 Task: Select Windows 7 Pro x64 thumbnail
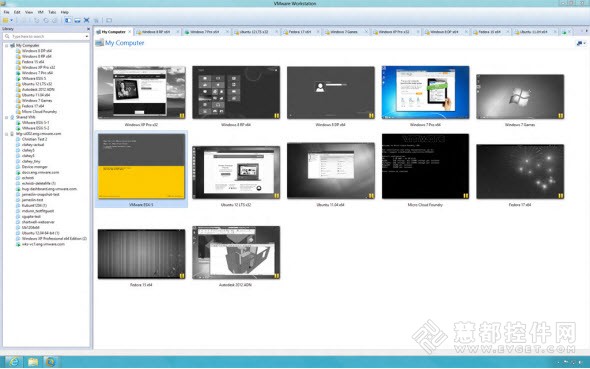pos(425,93)
